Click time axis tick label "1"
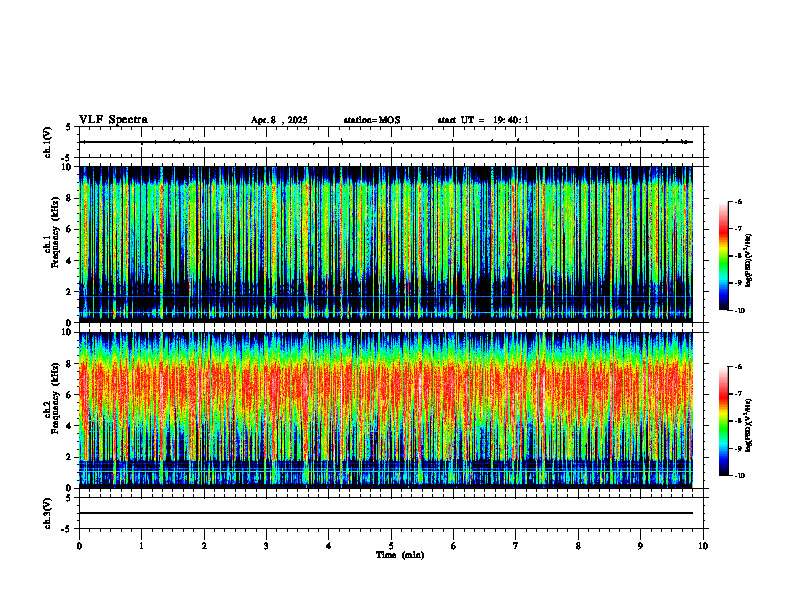 click(141, 546)
